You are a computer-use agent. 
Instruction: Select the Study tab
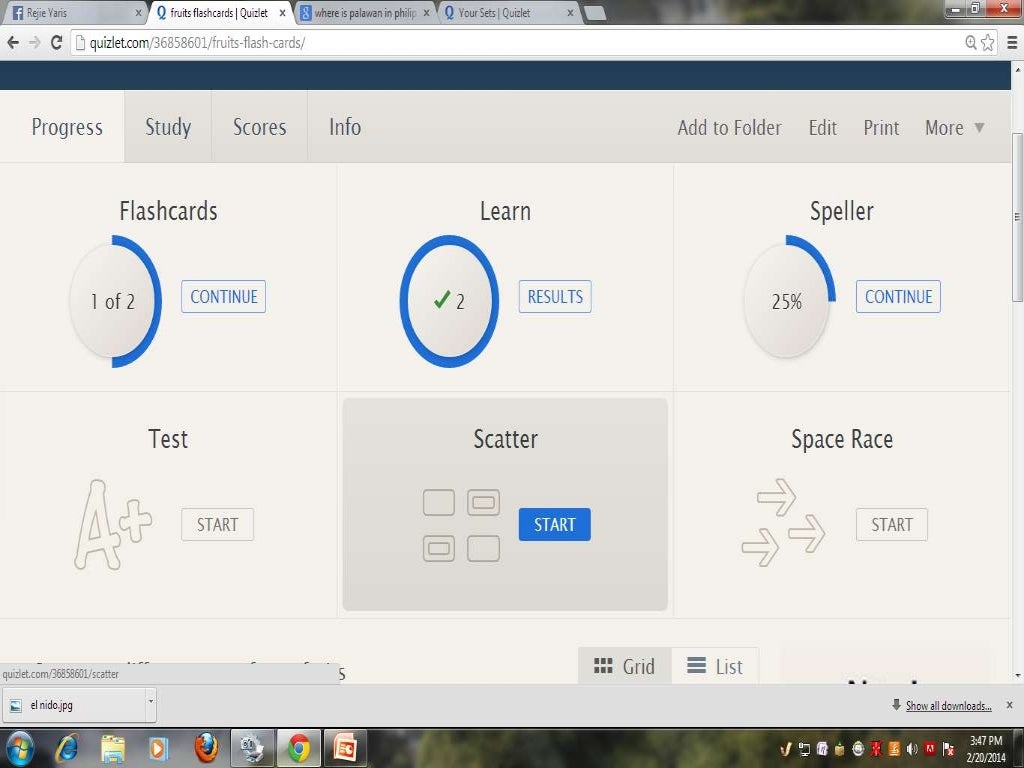[x=168, y=127]
